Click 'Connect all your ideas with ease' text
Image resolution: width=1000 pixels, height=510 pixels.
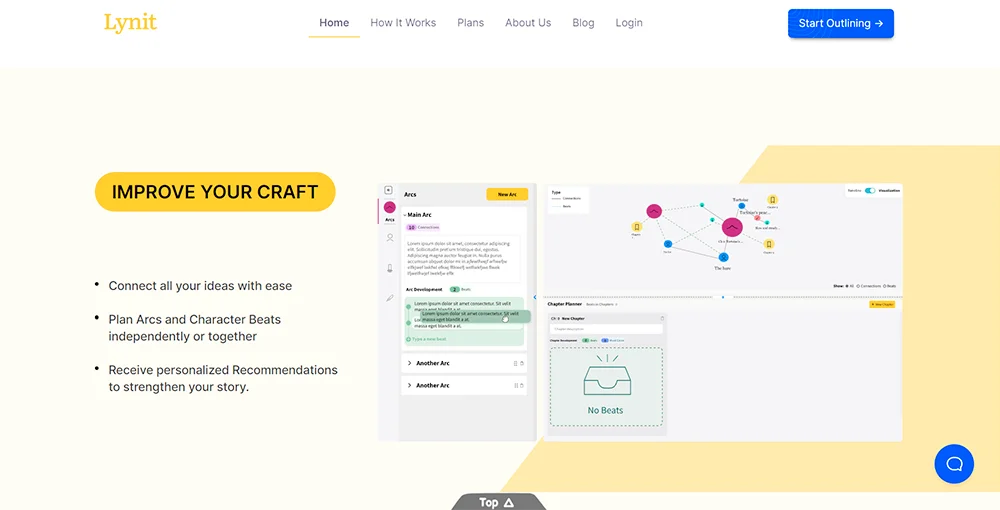click(200, 286)
